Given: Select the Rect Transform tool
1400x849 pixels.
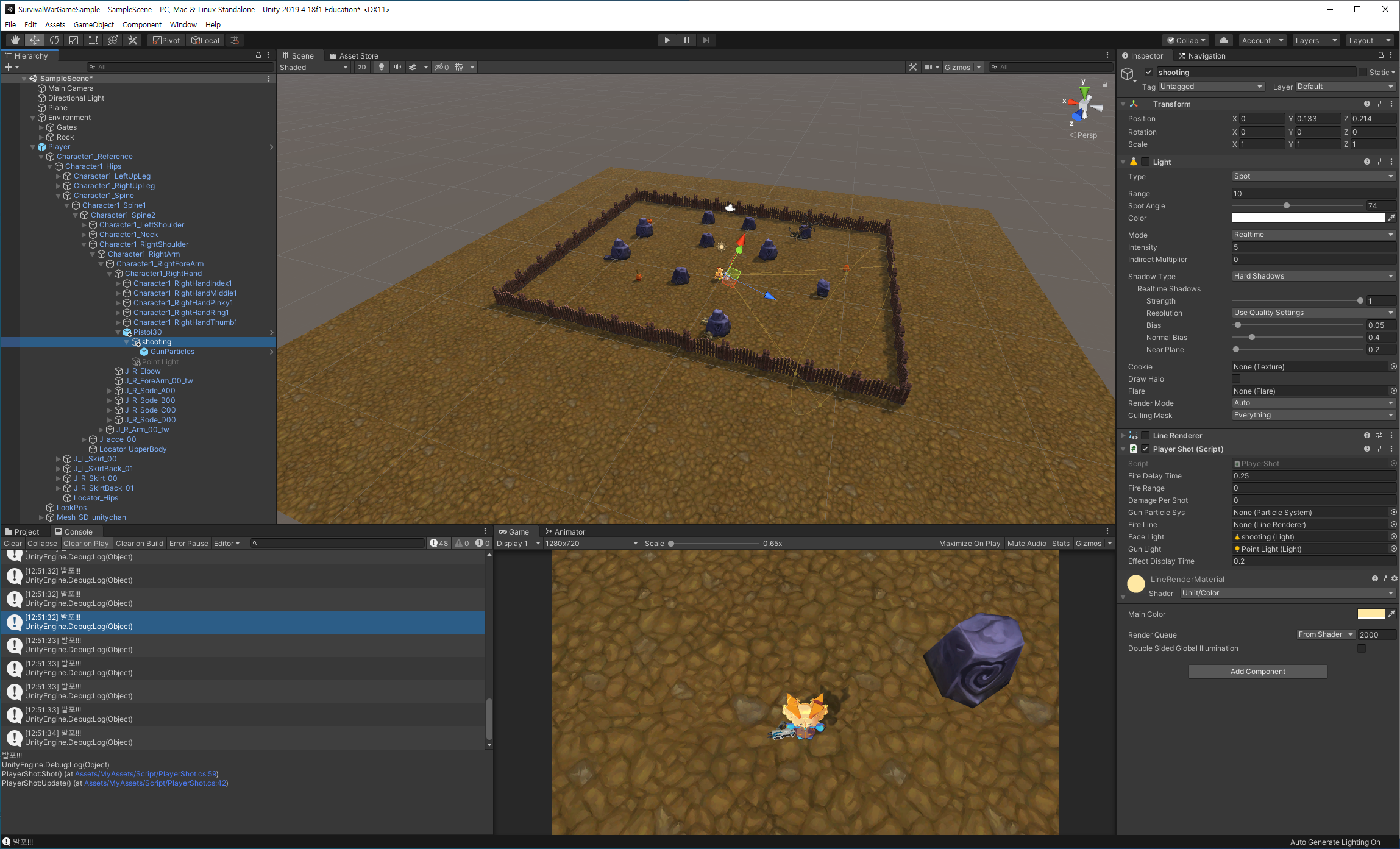Looking at the screenshot, I should click(93, 40).
